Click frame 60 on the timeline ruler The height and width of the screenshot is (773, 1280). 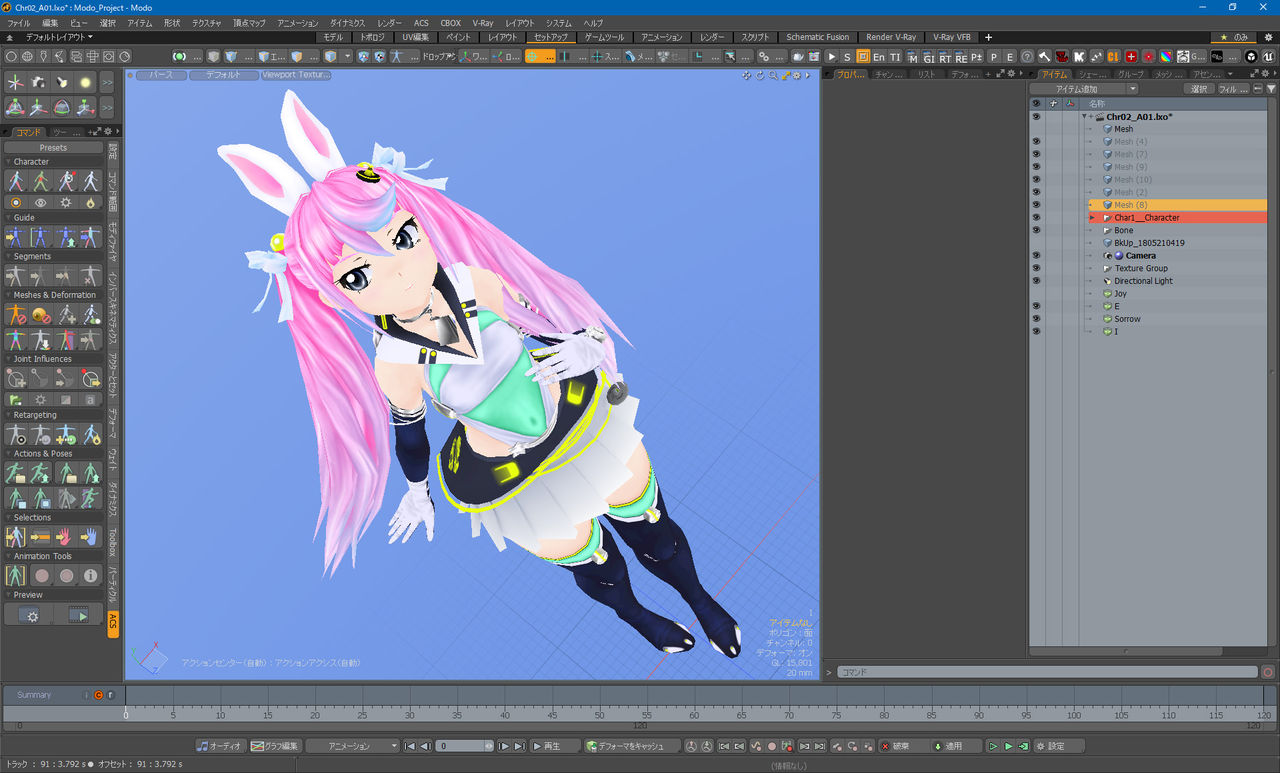click(694, 715)
